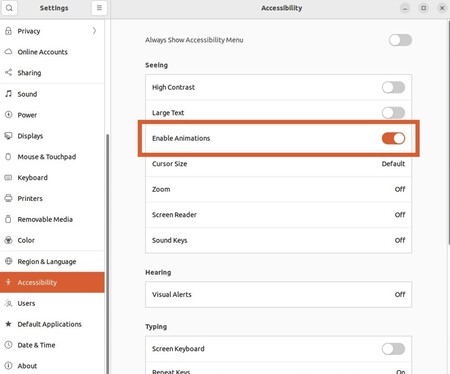The width and height of the screenshot is (450, 374).
Task: Open the Repeat Keys setting row
Action: click(278, 369)
